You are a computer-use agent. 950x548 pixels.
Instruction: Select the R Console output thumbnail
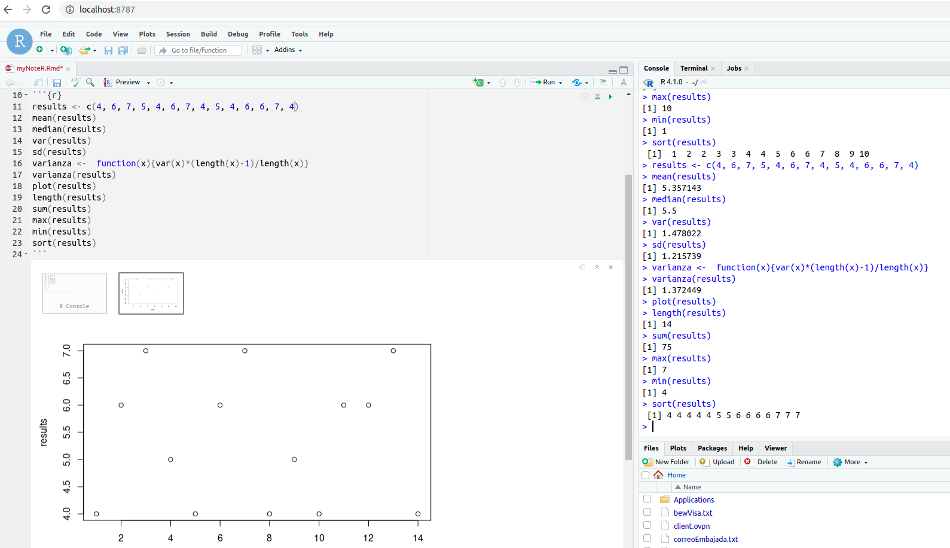coord(74,293)
